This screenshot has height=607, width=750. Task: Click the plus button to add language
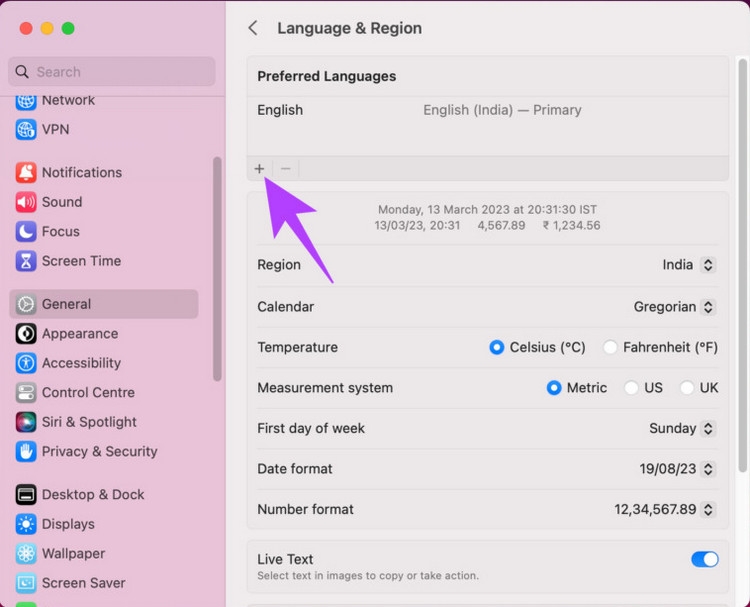click(260, 169)
